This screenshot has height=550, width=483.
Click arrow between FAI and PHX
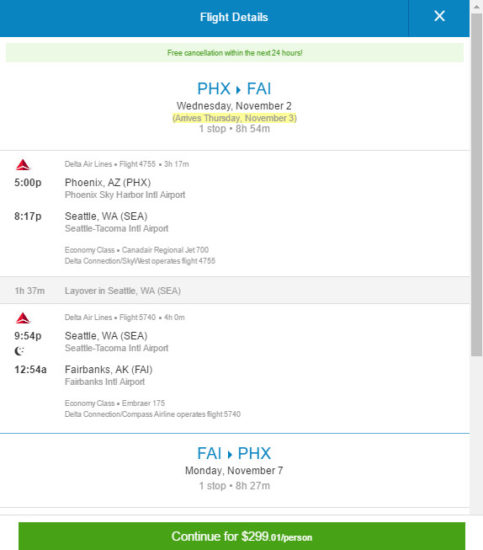pos(230,455)
